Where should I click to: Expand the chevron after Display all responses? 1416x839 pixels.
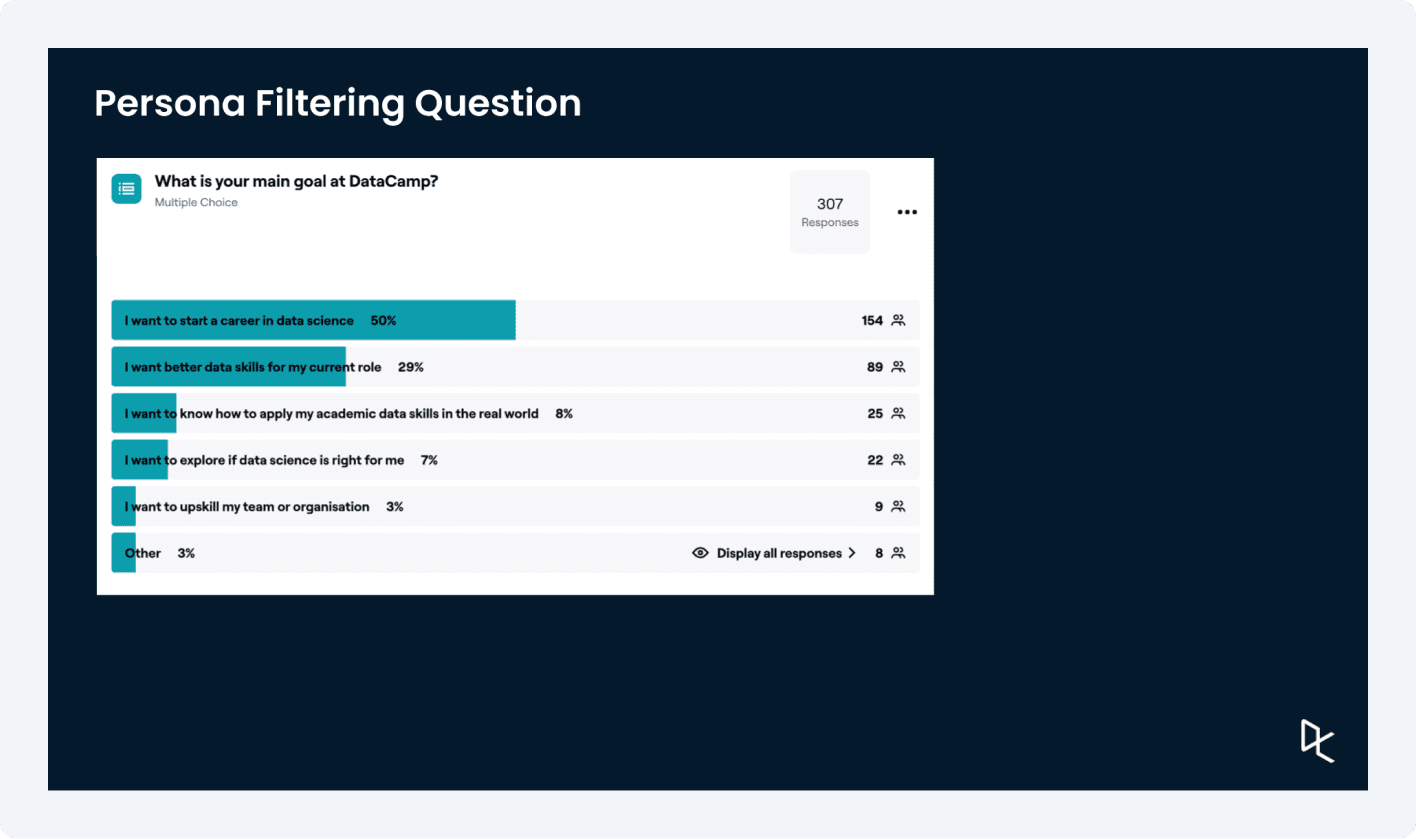point(852,553)
